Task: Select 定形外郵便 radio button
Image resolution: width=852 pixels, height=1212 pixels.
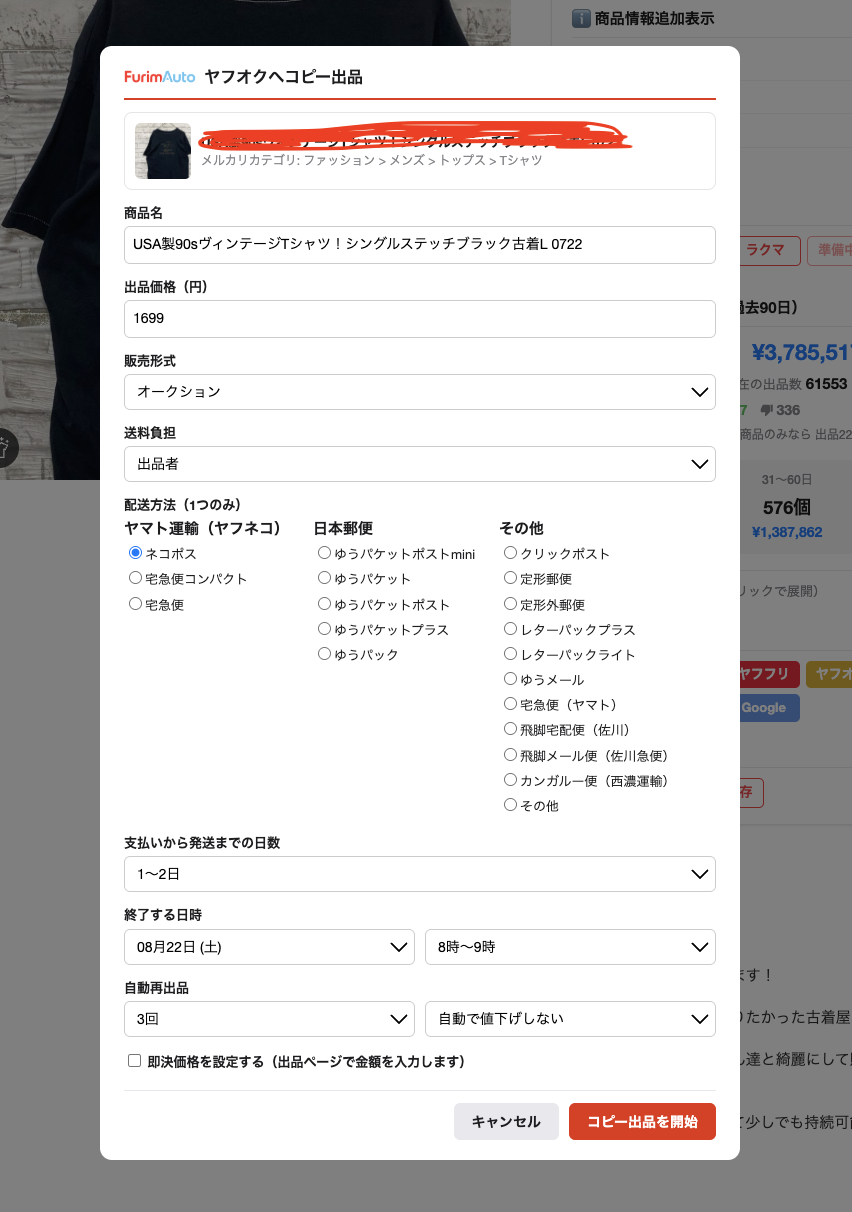Action: [x=510, y=604]
